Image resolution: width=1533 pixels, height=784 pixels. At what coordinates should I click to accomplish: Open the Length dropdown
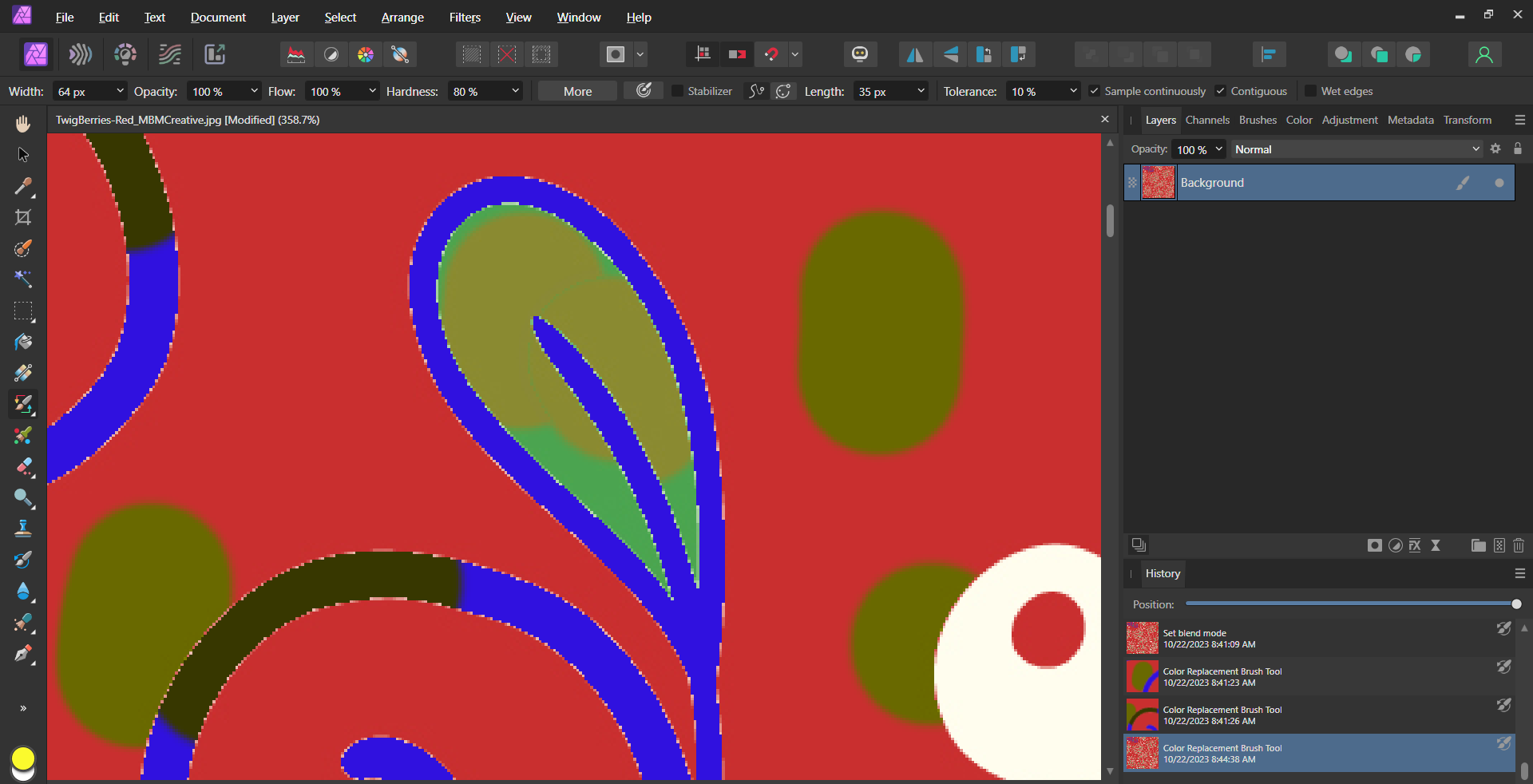(921, 91)
